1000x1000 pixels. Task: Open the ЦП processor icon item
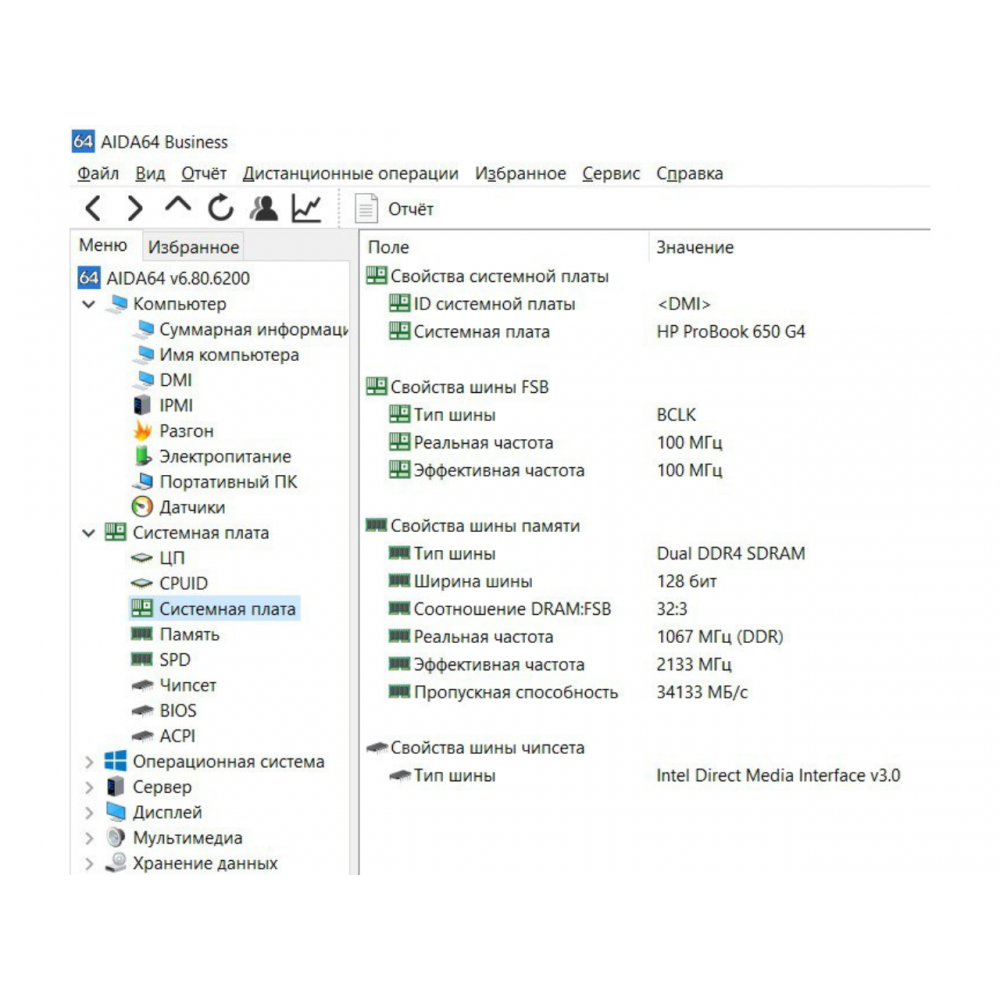(x=142, y=558)
